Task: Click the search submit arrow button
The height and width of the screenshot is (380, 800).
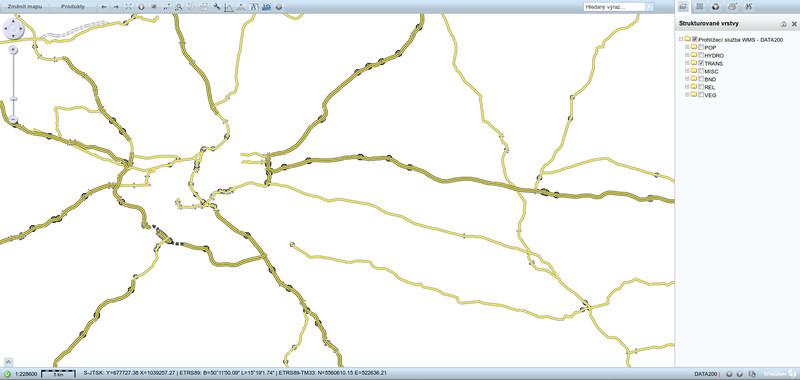Action: 649,7
